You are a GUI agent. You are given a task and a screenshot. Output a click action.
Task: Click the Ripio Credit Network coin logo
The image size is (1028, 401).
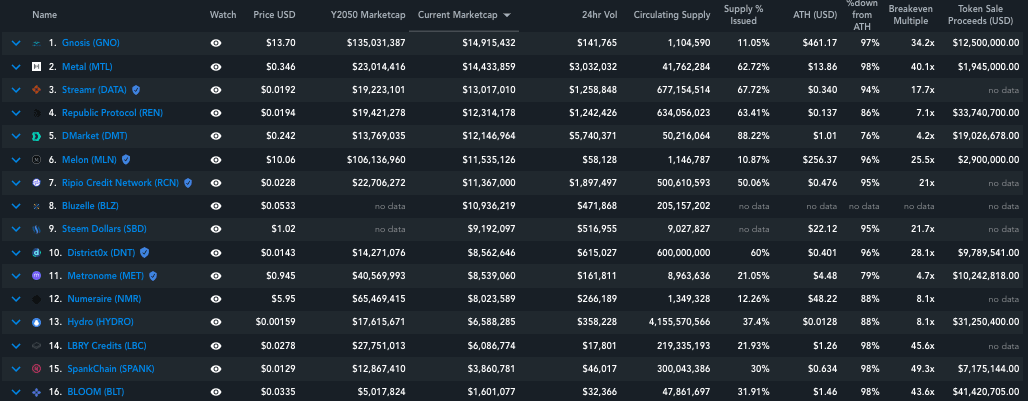click(37, 183)
